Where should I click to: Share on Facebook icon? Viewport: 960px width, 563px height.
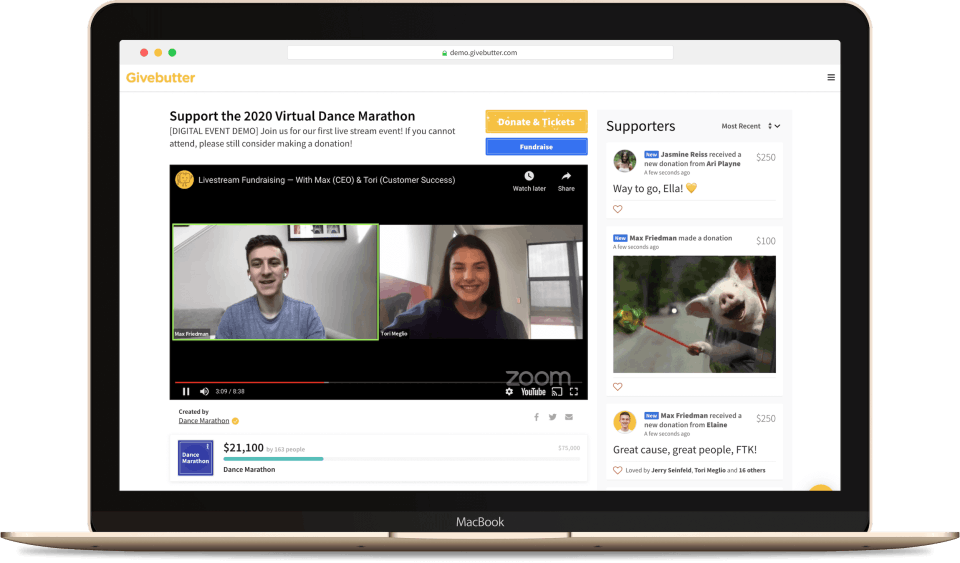pyautogui.click(x=536, y=417)
